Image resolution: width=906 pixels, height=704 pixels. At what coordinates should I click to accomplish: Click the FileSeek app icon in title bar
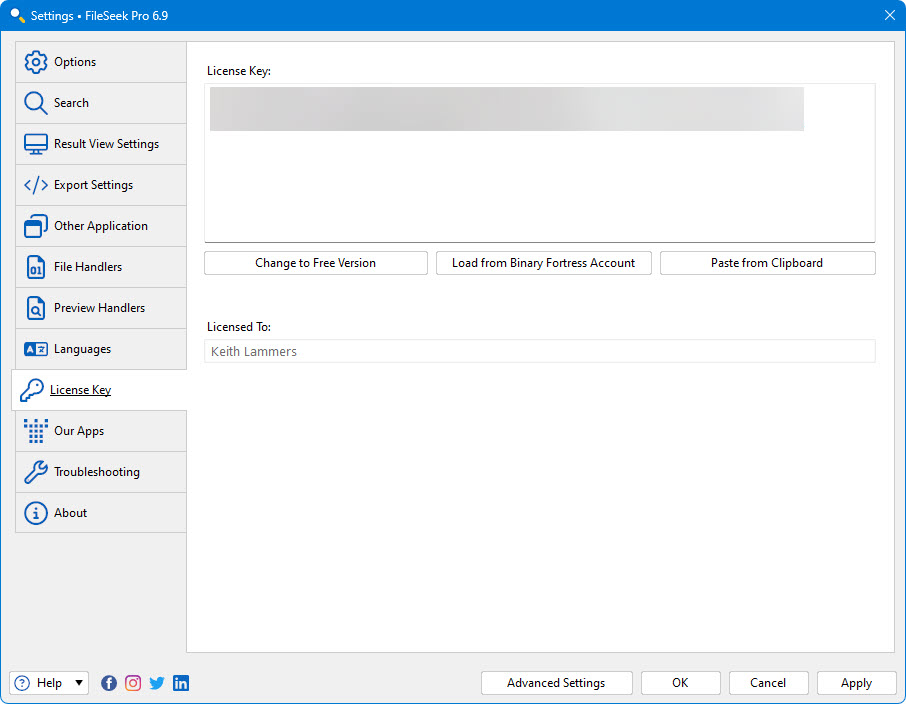(17, 16)
